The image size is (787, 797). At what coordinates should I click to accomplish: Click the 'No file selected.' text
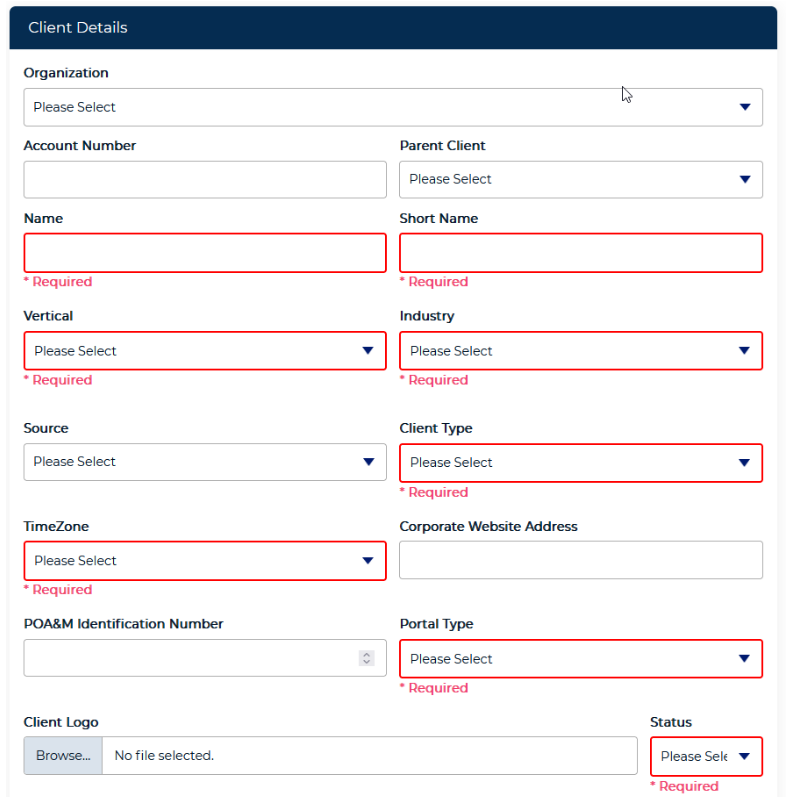tap(164, 756)
